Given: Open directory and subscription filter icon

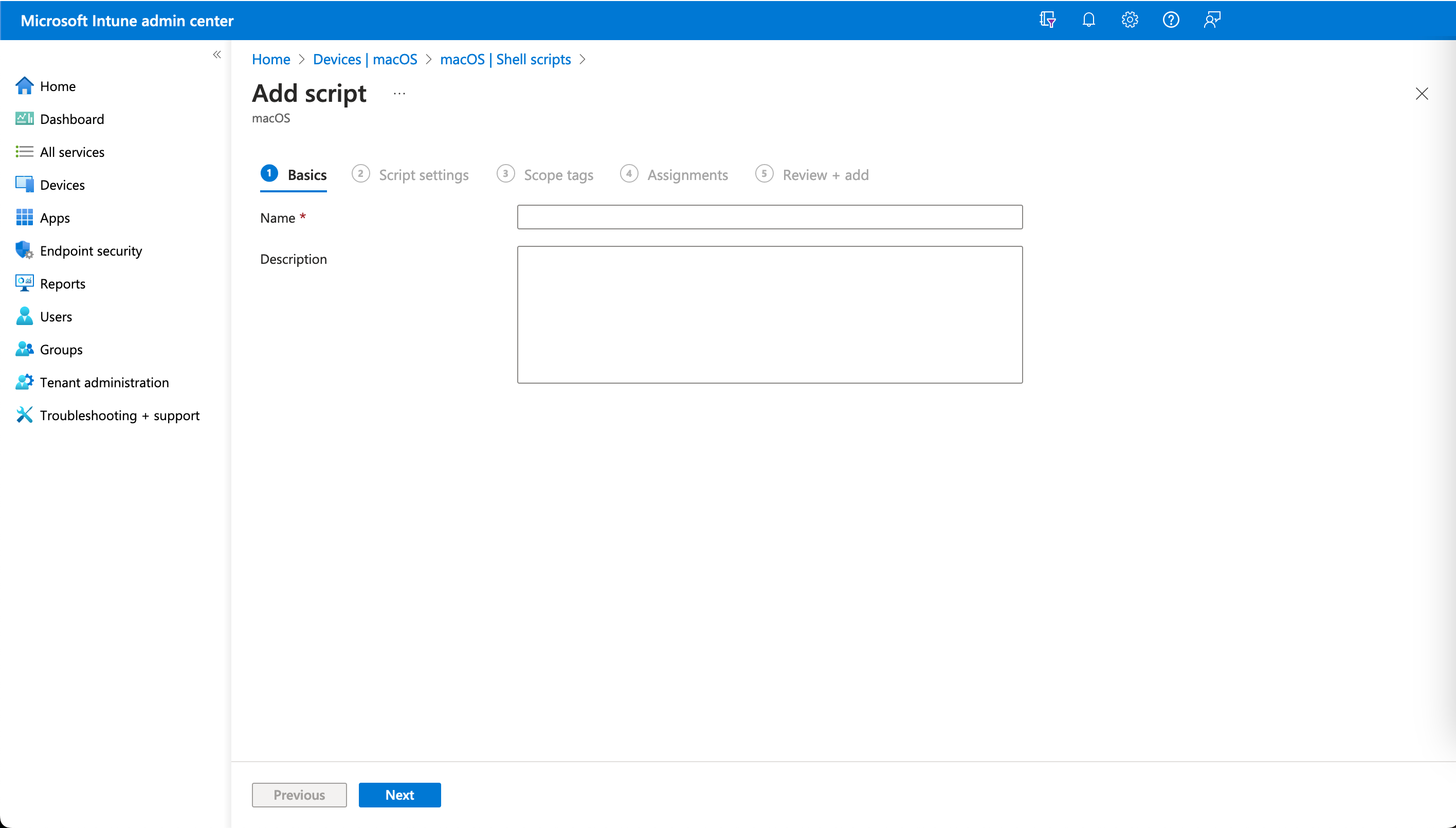Looking at the screenshot, I should pos(1047,20).
